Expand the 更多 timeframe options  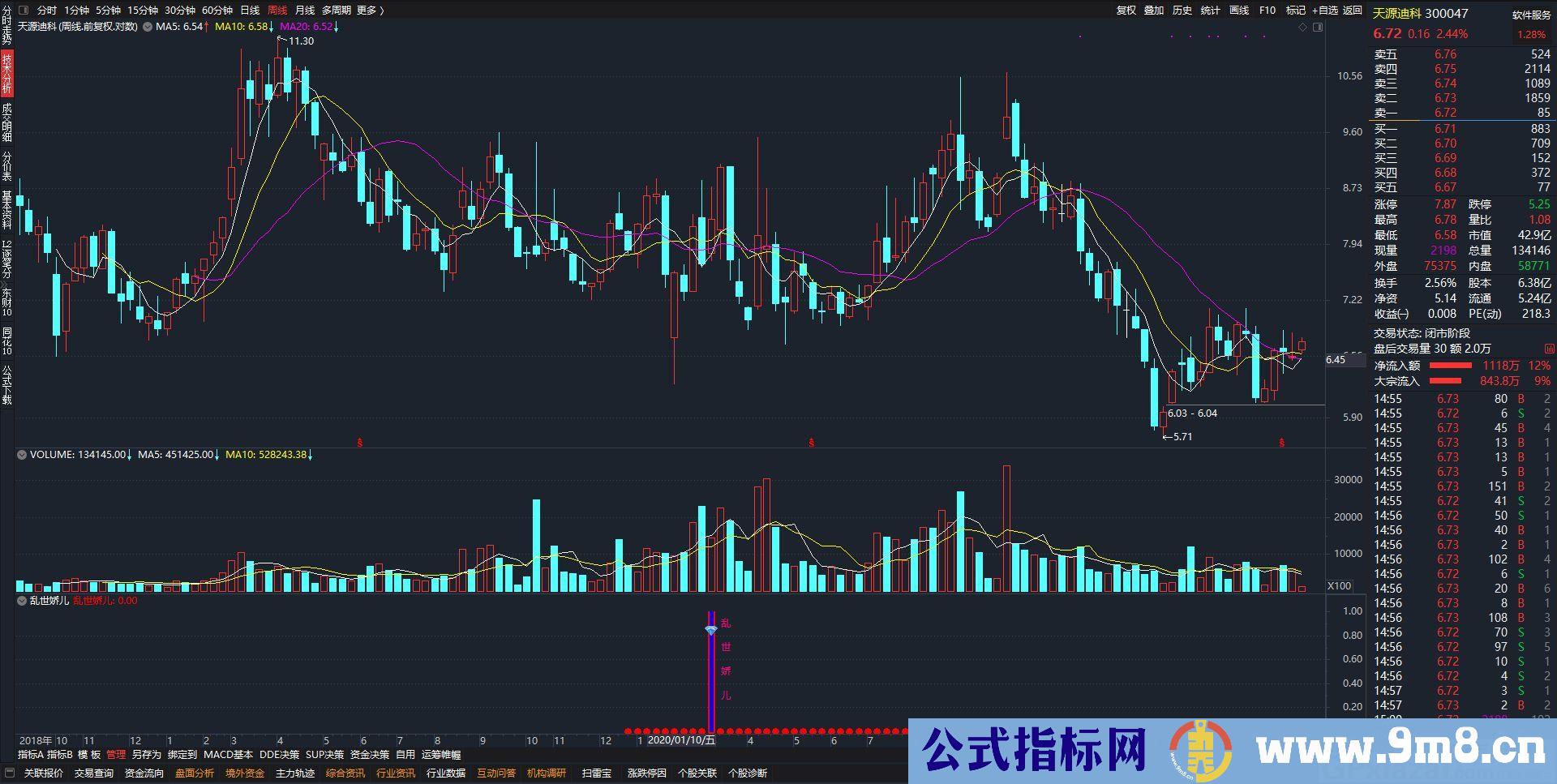point(370,10)
